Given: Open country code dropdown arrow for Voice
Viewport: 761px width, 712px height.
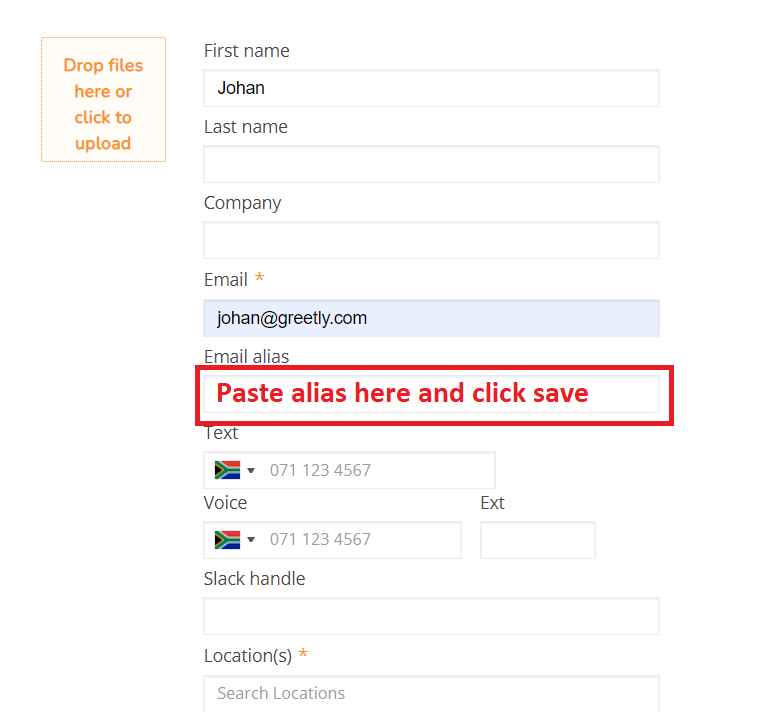Looking at the screenshot, I should point(251,540).
